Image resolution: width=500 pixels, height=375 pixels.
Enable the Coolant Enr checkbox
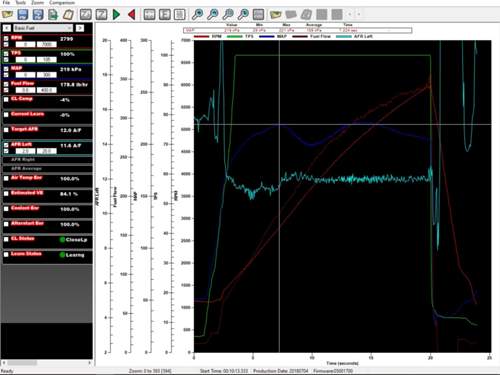[x=6, y=209]
